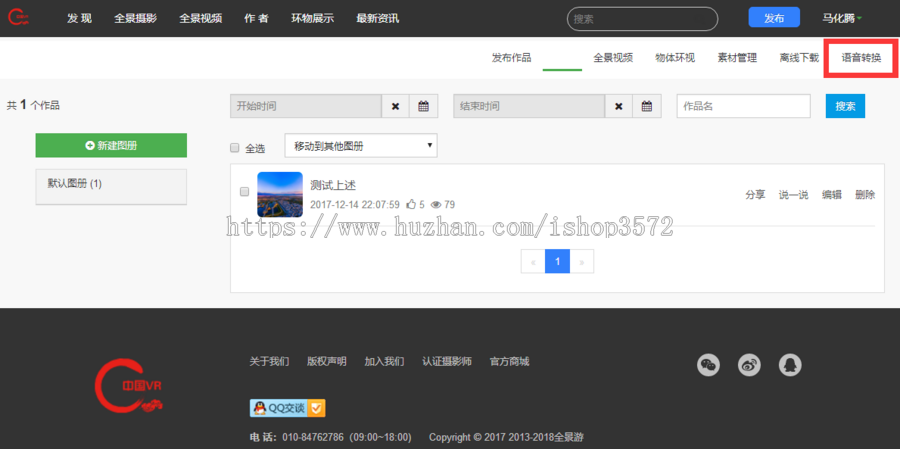Open the QQ penguin icon in the footer
The image size is (900, 449).
(790, 365)
